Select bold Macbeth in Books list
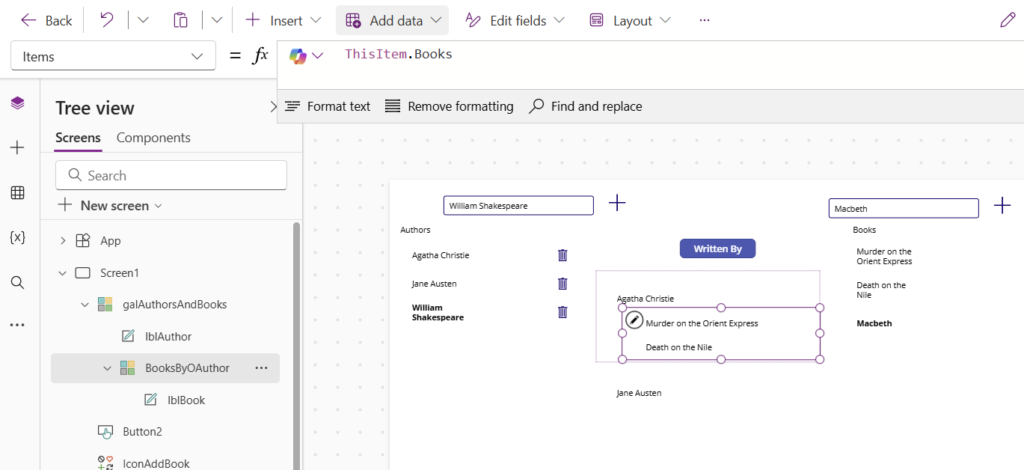 coord(874,323)
